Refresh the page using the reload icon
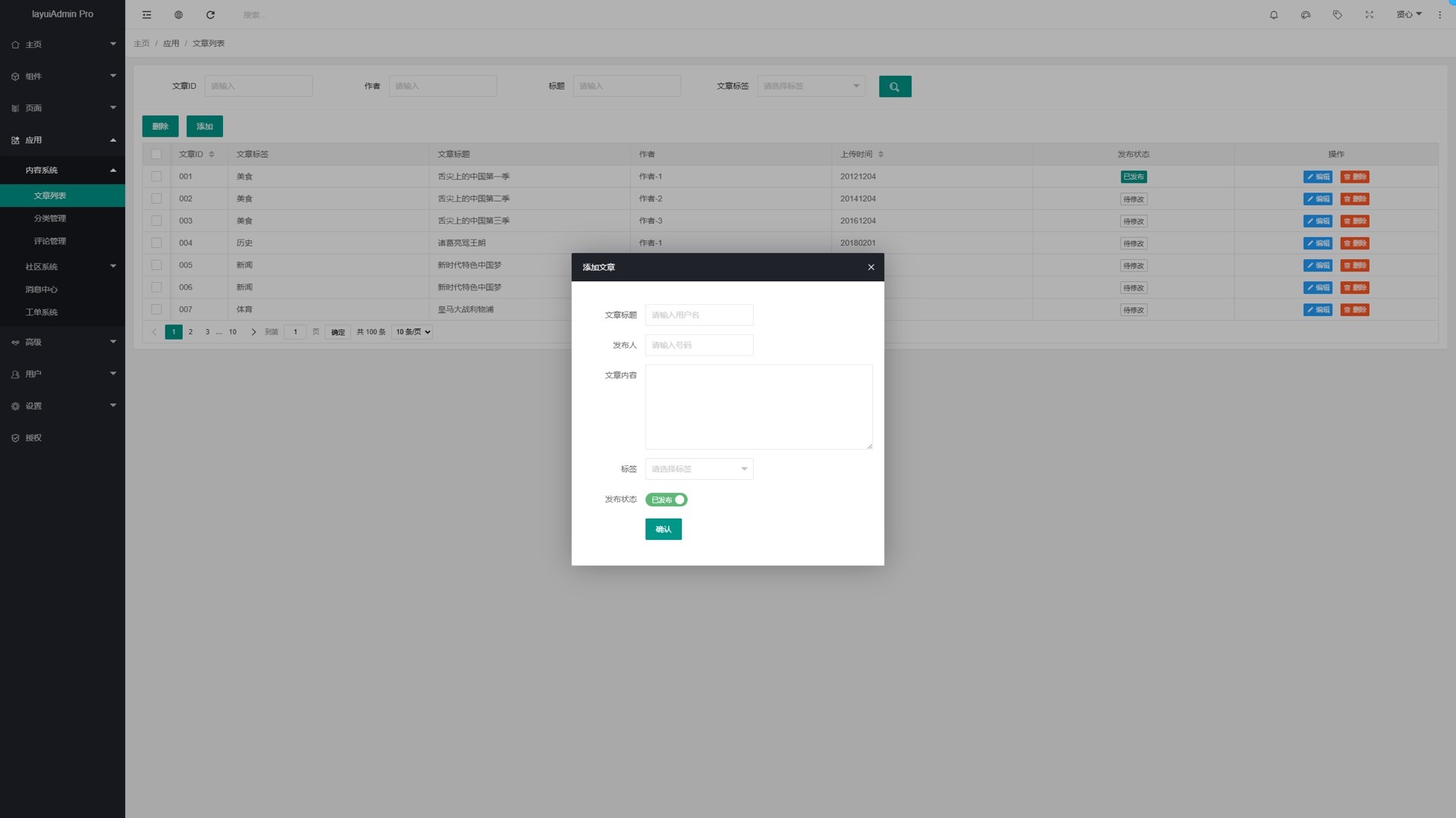 coord(210,14)
